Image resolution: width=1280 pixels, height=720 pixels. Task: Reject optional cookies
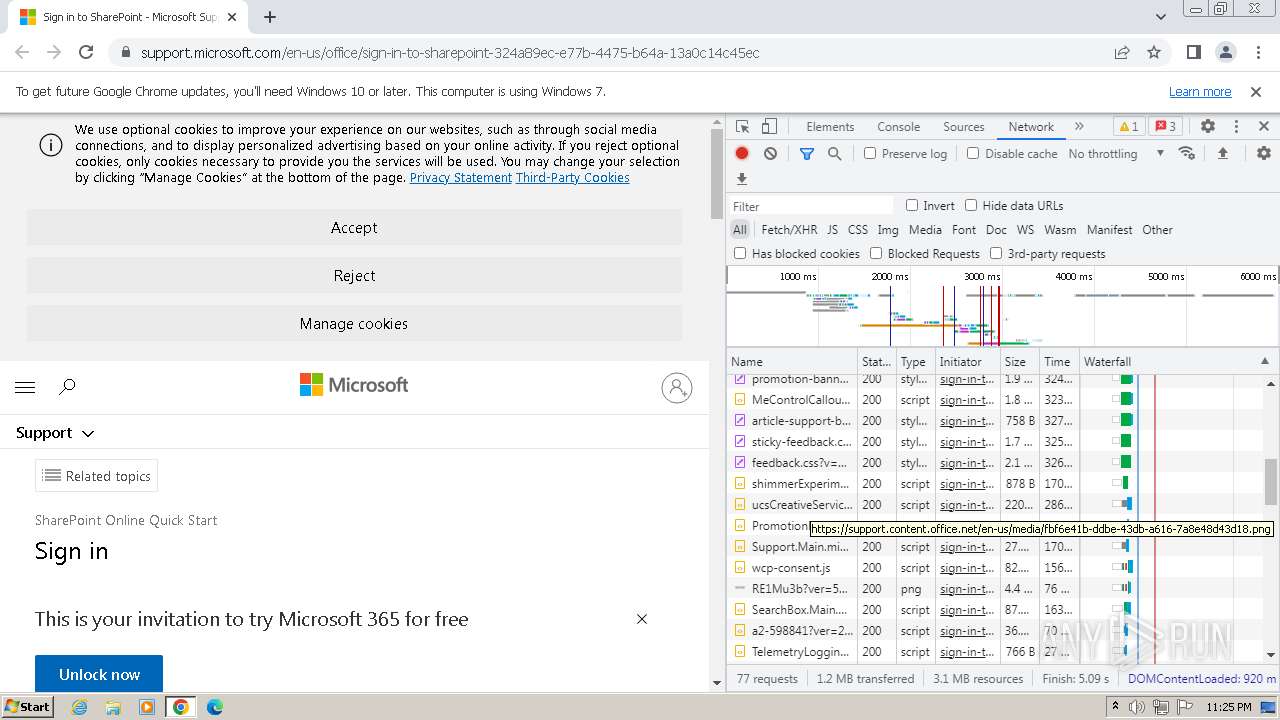coord(354,276)
